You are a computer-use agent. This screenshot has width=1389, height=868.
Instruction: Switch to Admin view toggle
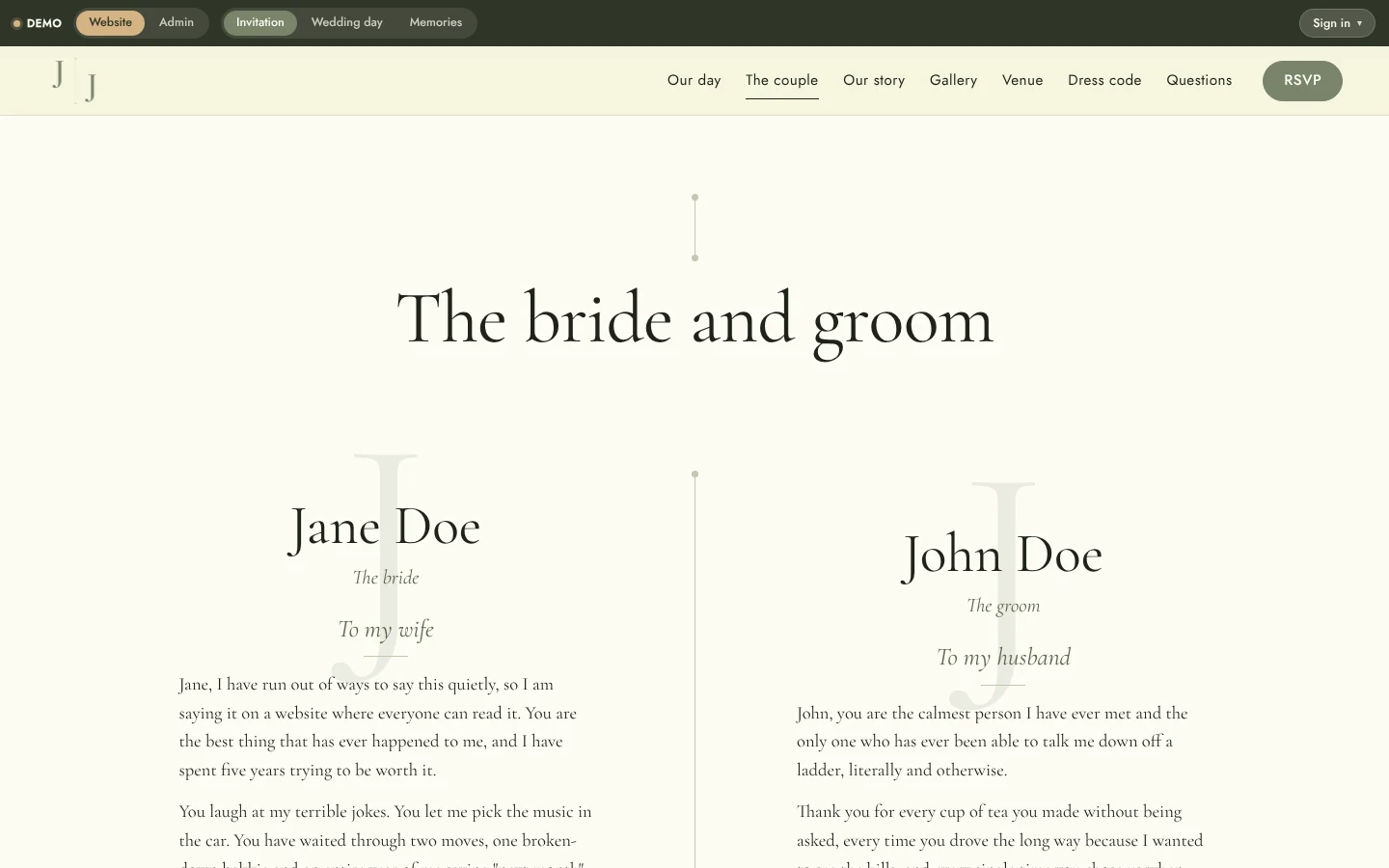[177, 22]
